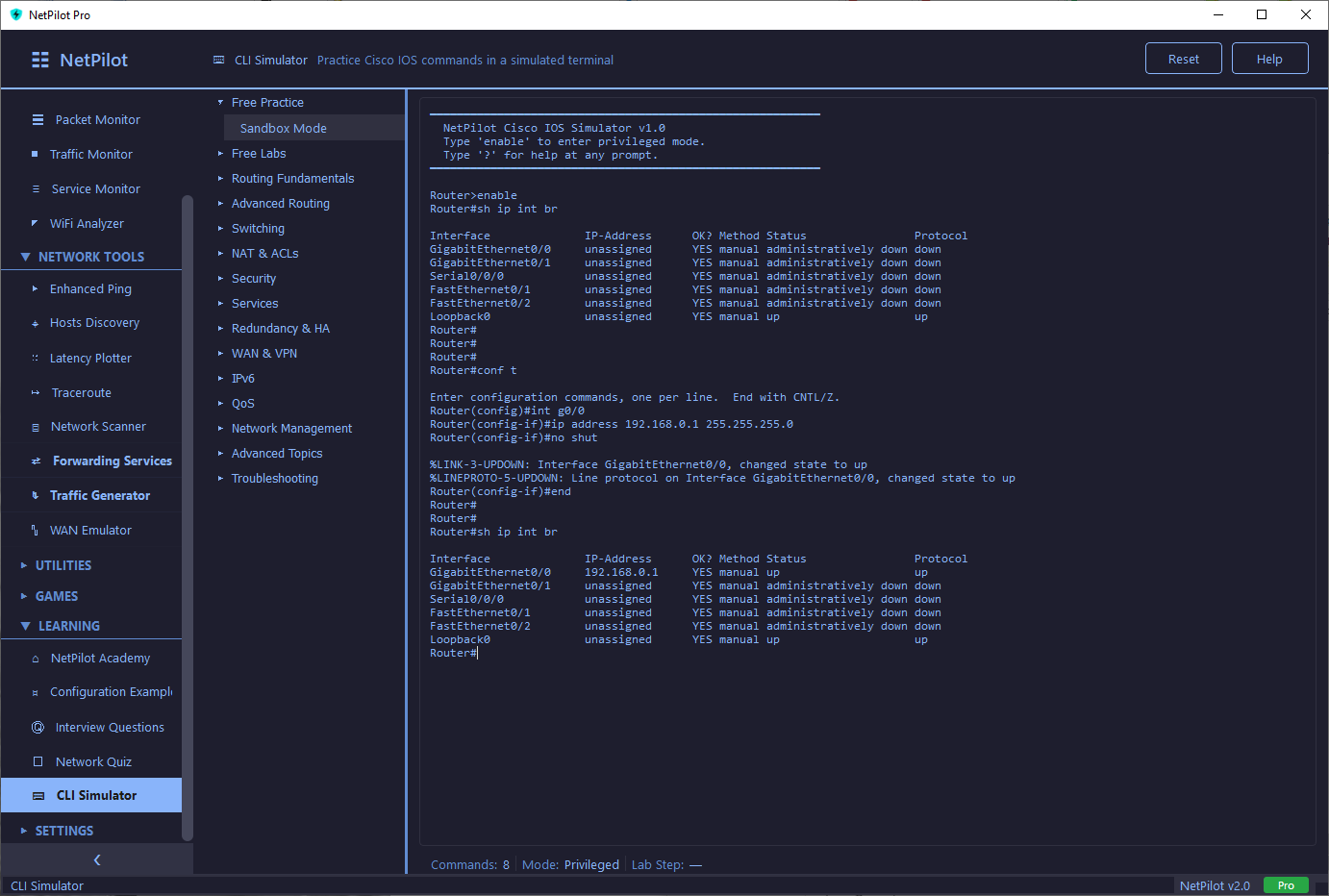Screen dimensions: 1329x896
Task: Collapse the sidebar with the chevron button
Action: pos(96,859)
